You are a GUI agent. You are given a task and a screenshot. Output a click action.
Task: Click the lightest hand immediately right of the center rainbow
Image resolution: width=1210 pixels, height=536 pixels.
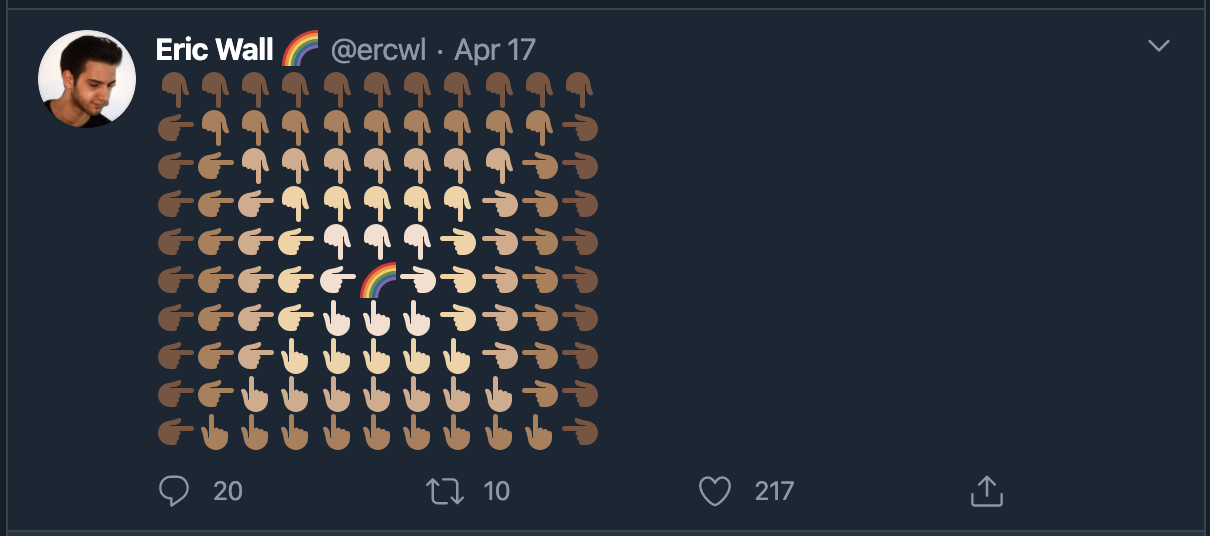pyautogui.click(x=418, y=282)
